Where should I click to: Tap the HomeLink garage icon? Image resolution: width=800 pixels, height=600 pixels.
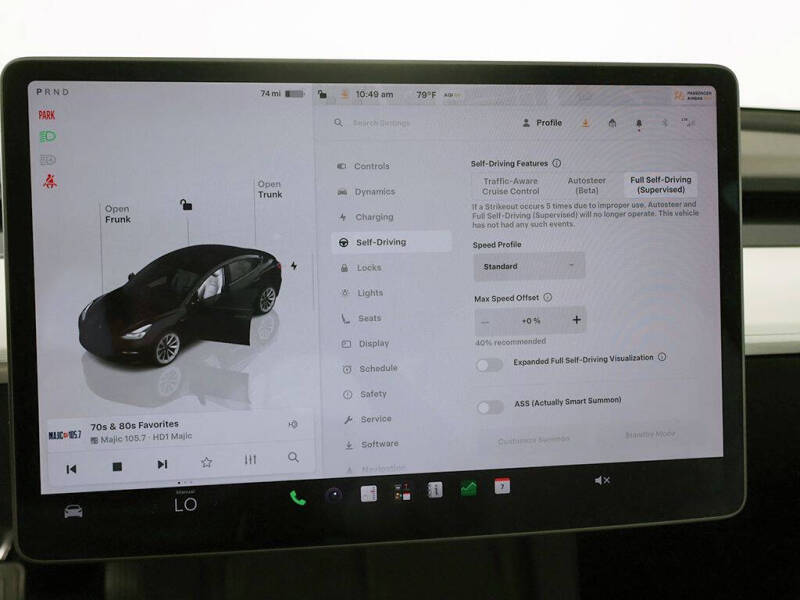coord(612,123)
